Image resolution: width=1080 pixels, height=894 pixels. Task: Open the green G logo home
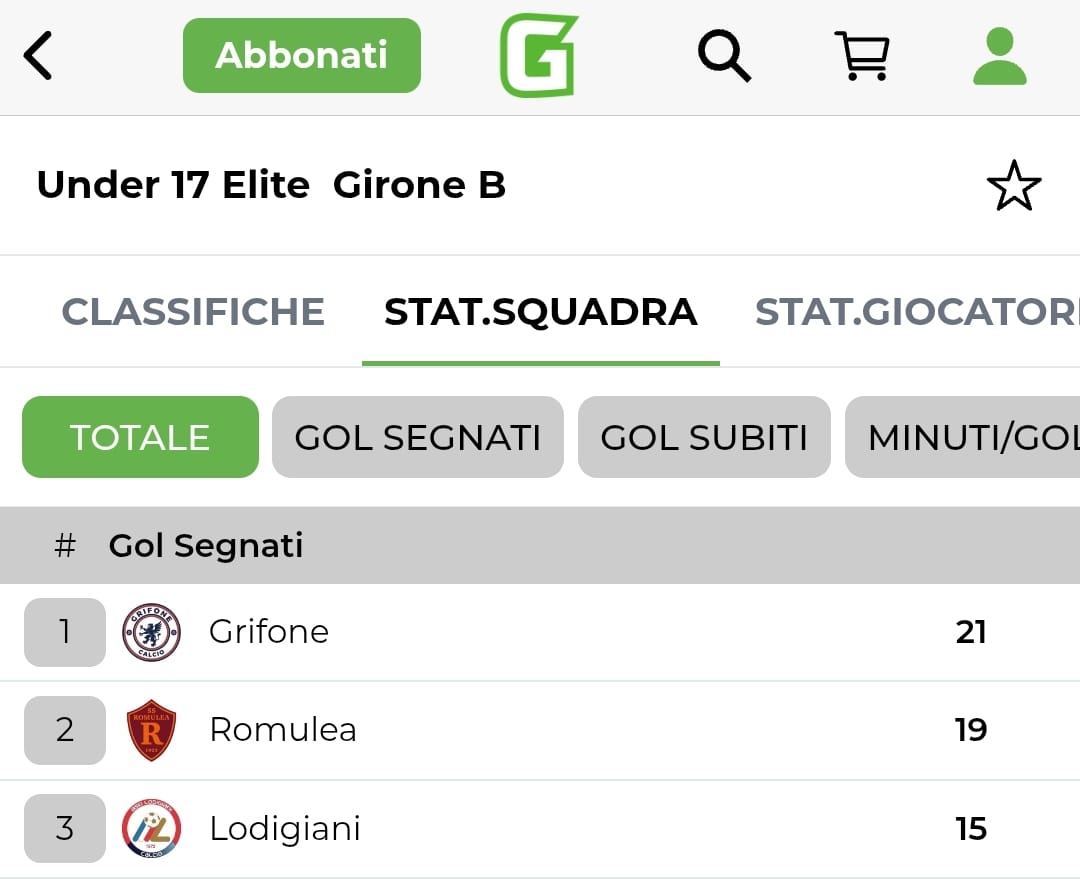(539, 56)
